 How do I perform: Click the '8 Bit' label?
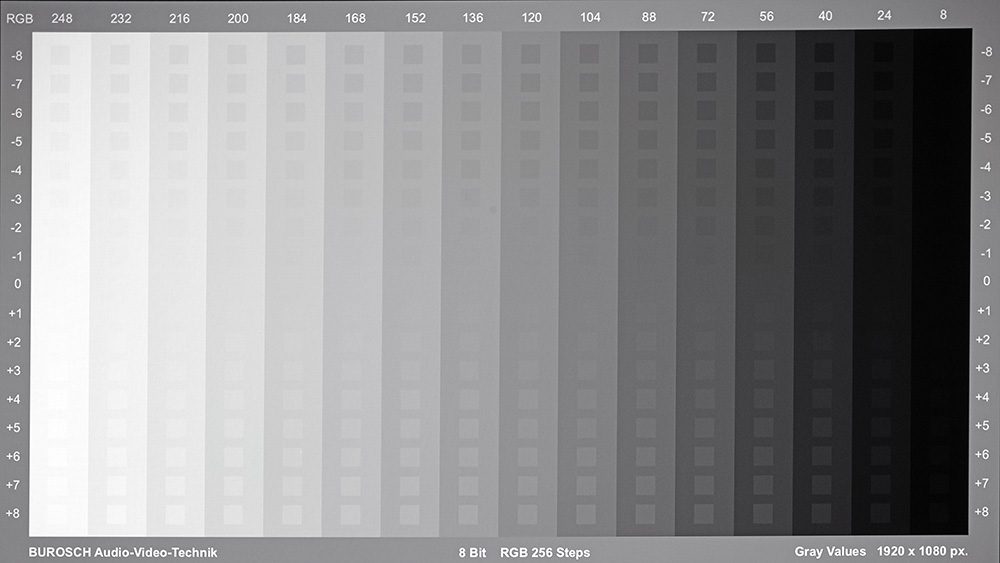[472, 553]
